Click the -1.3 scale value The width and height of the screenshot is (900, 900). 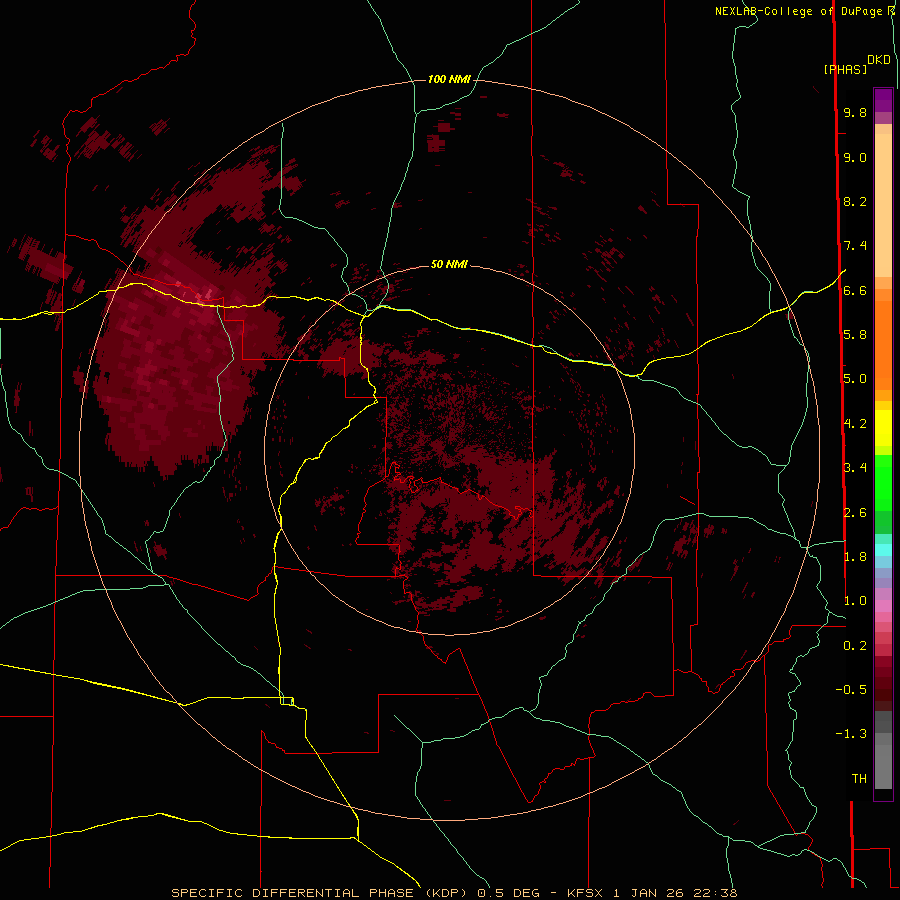pyautogui.click(x=851, y=734)
